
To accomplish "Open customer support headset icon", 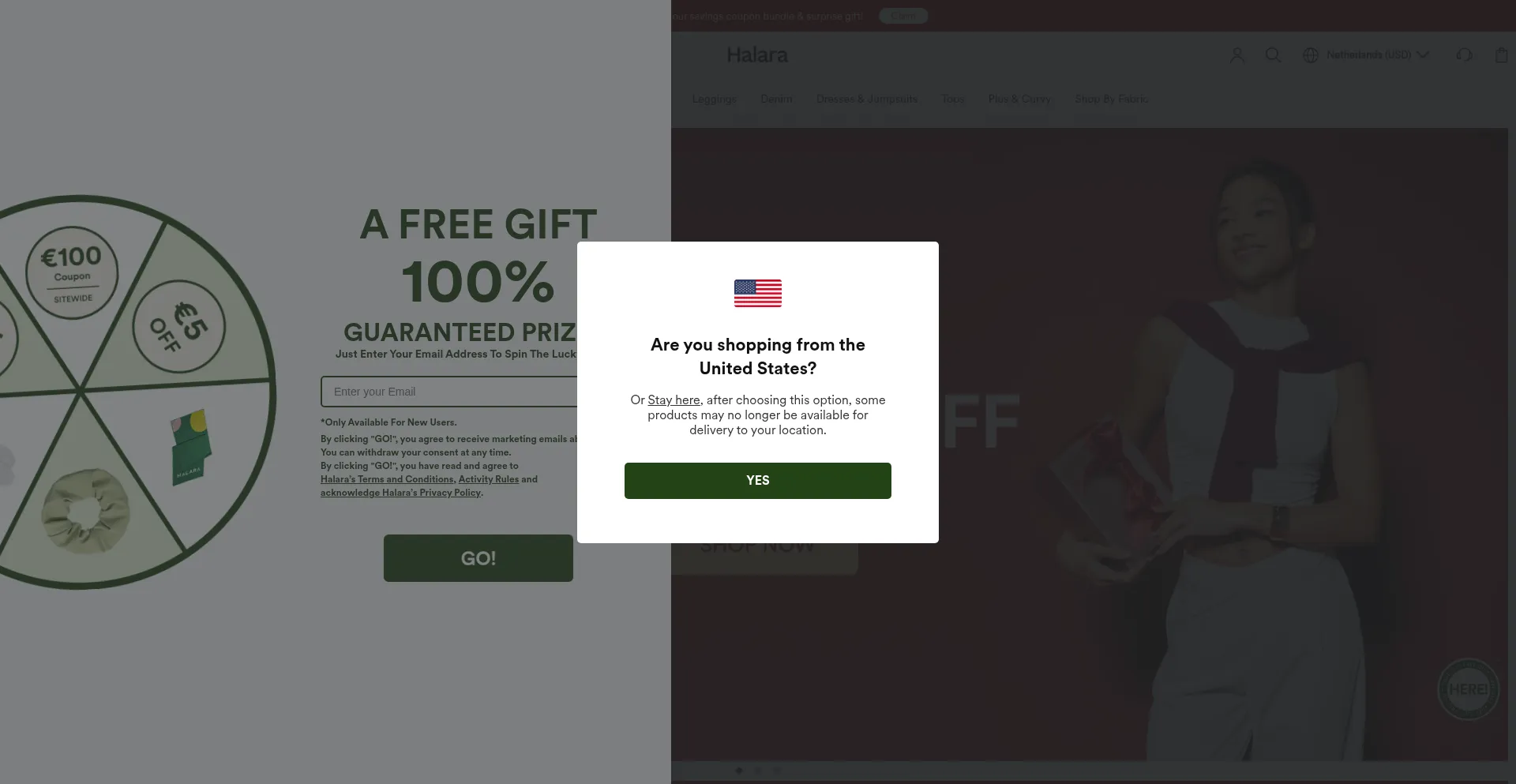I will [1464, 55].
